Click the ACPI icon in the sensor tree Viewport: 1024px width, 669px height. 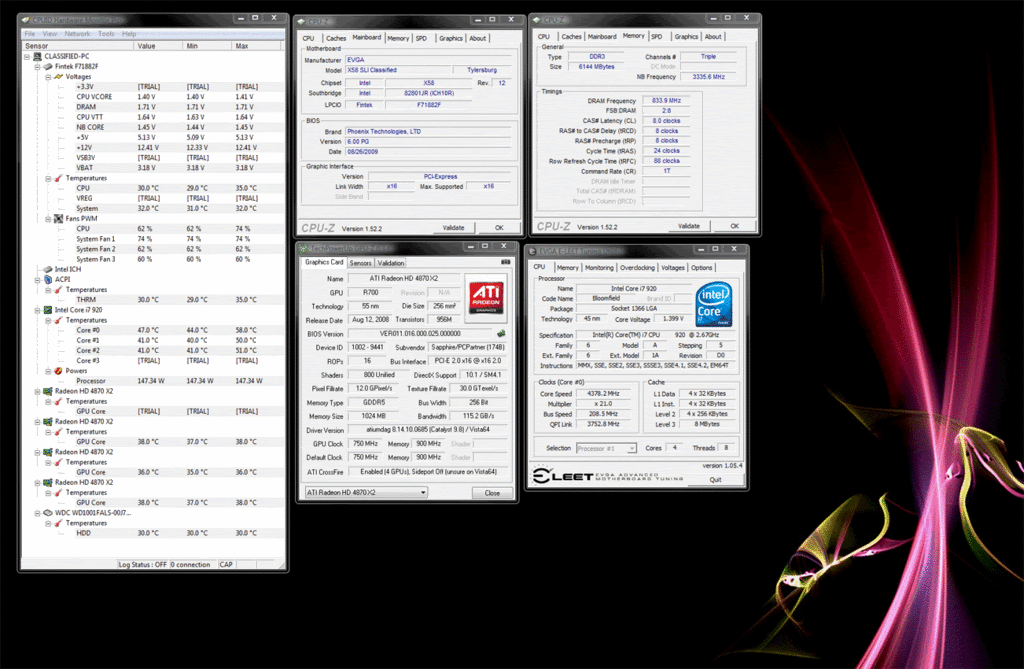(48, 279)
